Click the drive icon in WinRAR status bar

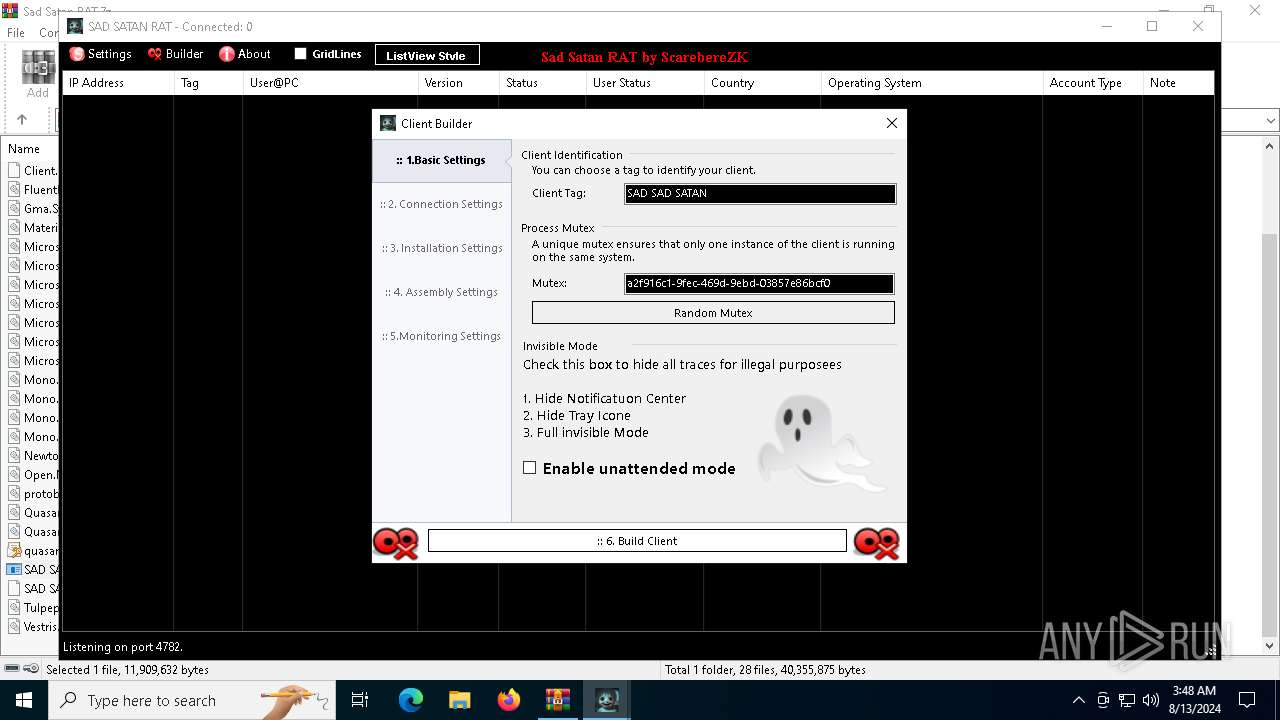click(12, 669)
